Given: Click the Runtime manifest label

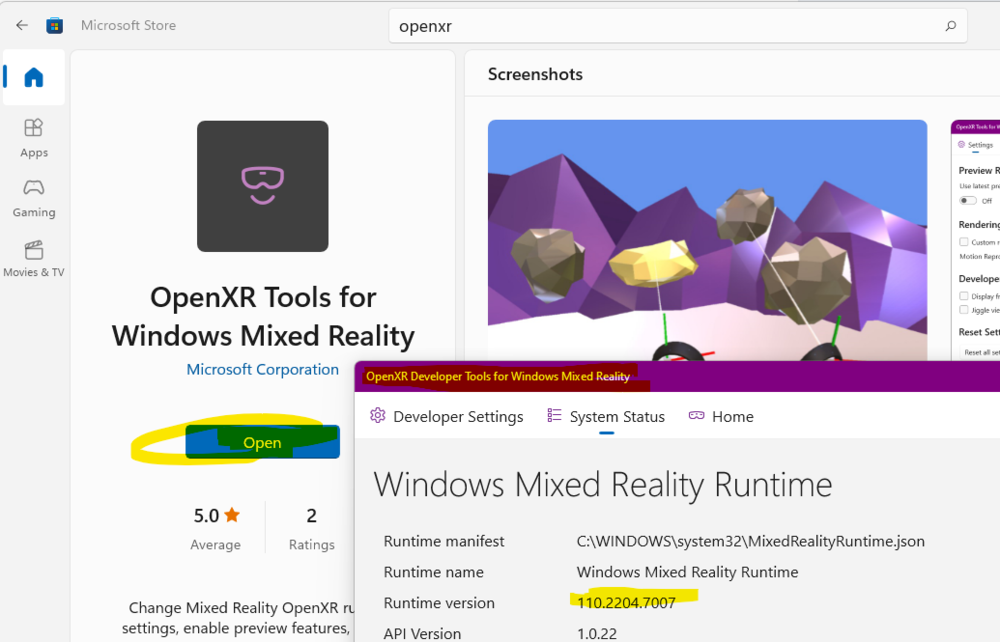Looking at the screenshot, I should (444, 541).
